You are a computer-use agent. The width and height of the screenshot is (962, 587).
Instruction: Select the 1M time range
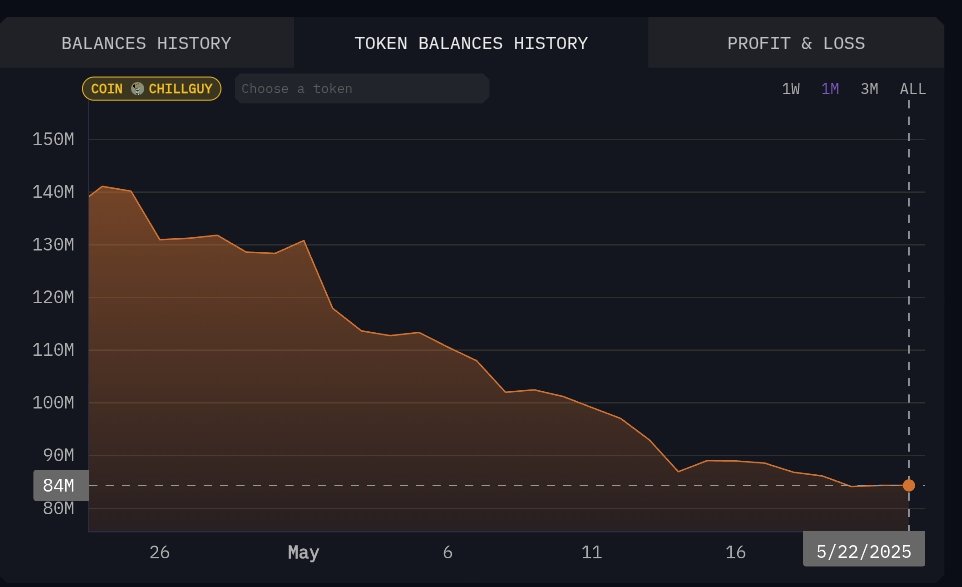pyautogui.click(x=829, y=89)
